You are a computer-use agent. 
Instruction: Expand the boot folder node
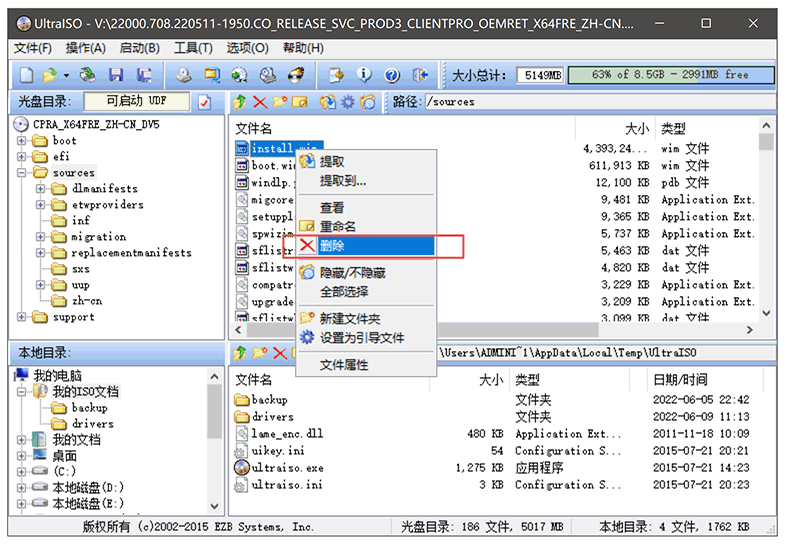click(x=21, y=140)
